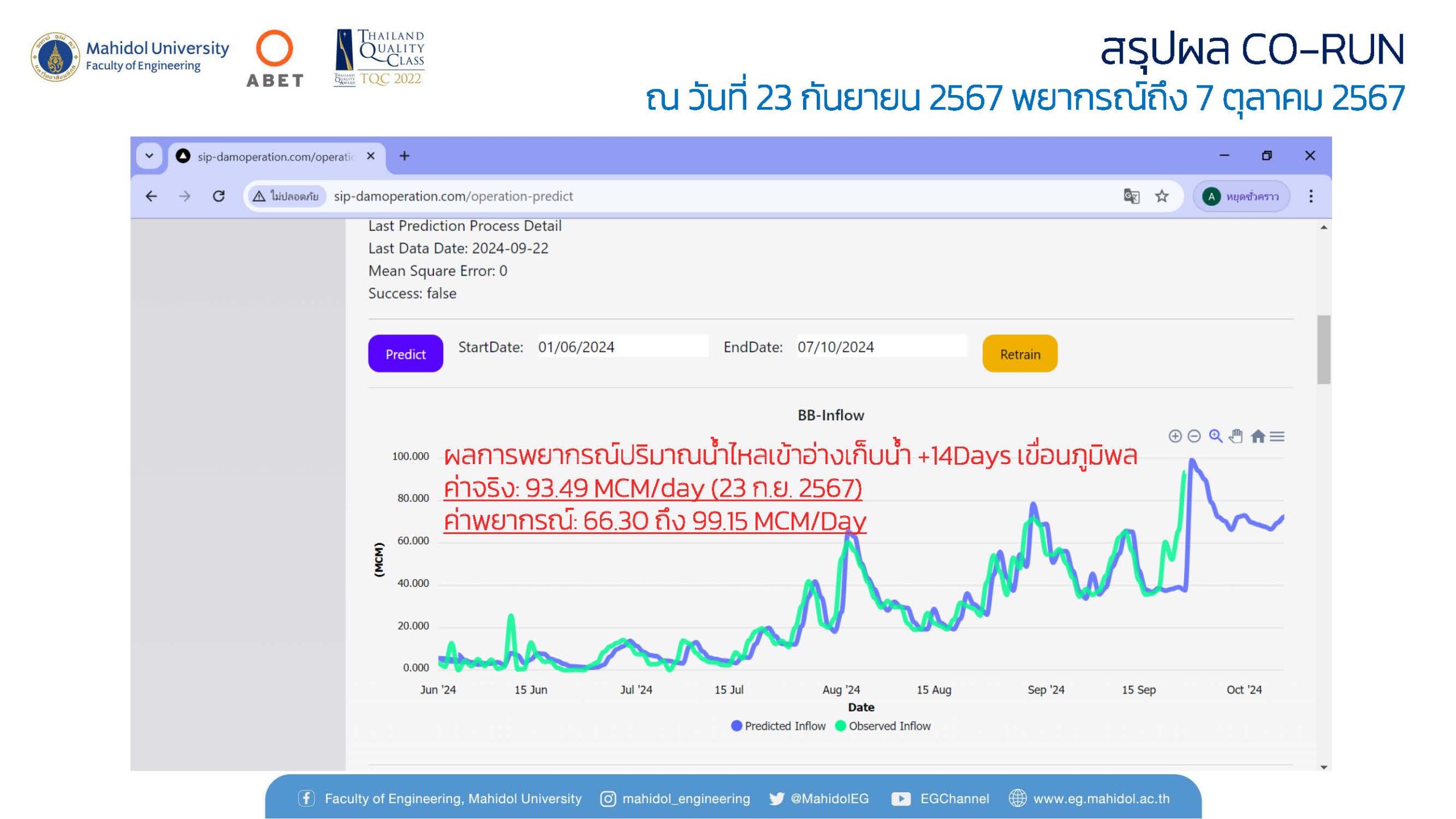
Task: Click the translate page icon
Action: [x=1131, y=196]
